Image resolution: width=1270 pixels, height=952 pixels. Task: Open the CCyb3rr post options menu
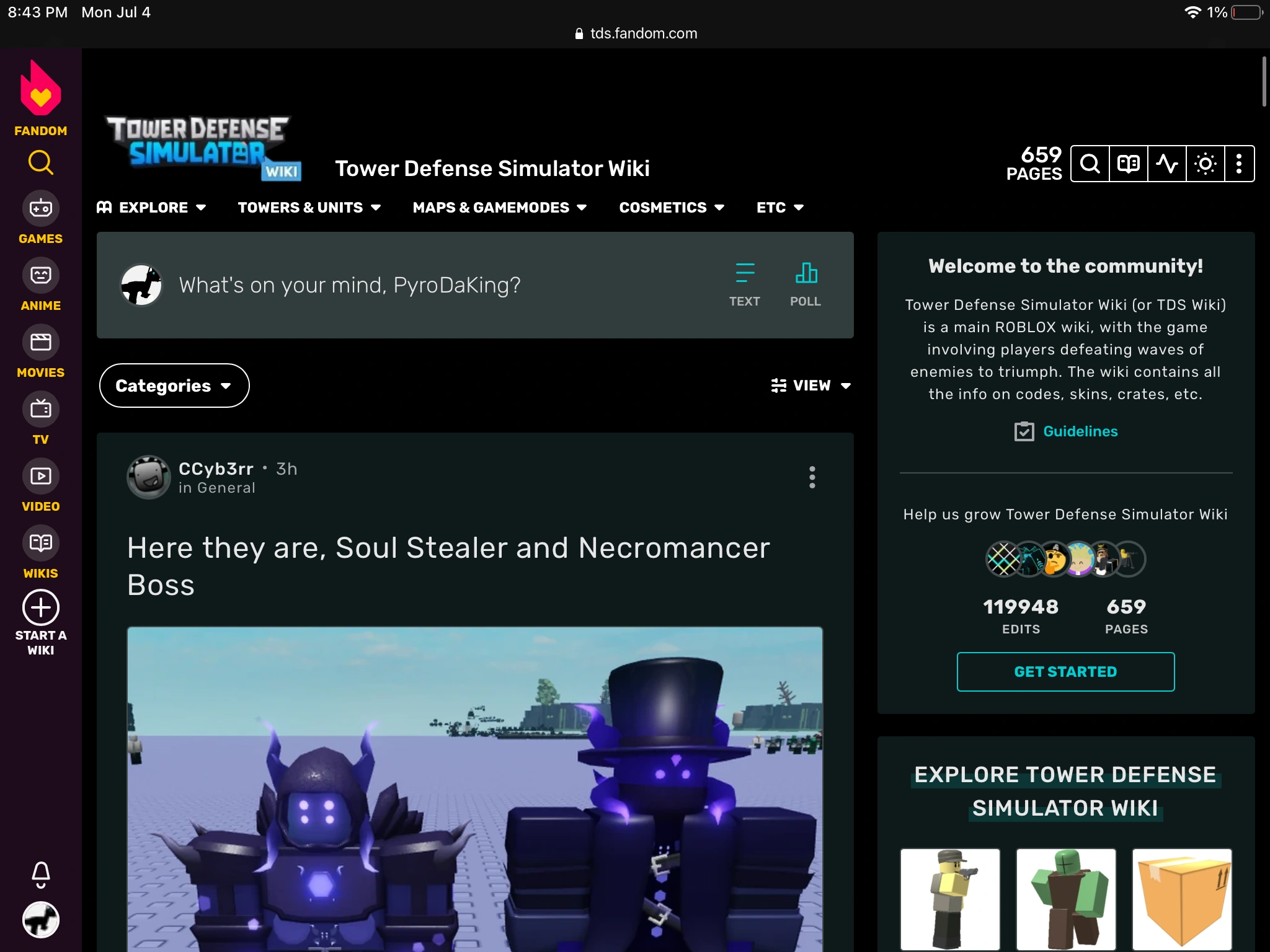click(812, 477)
